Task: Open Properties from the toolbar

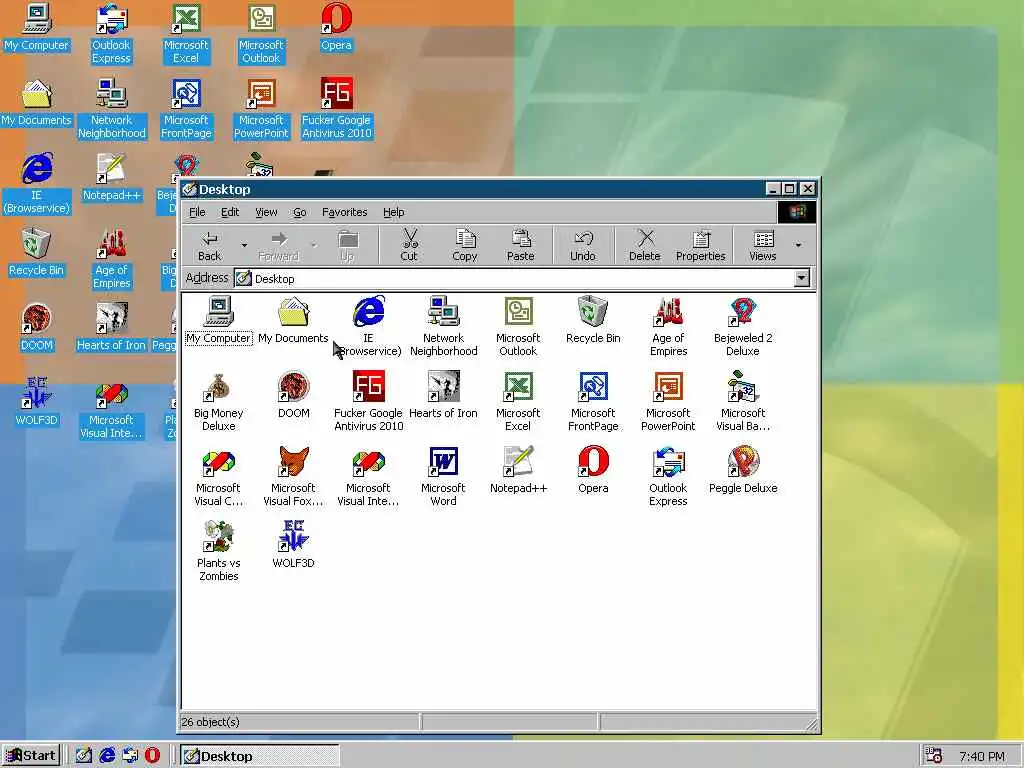Action: point(701,246)
